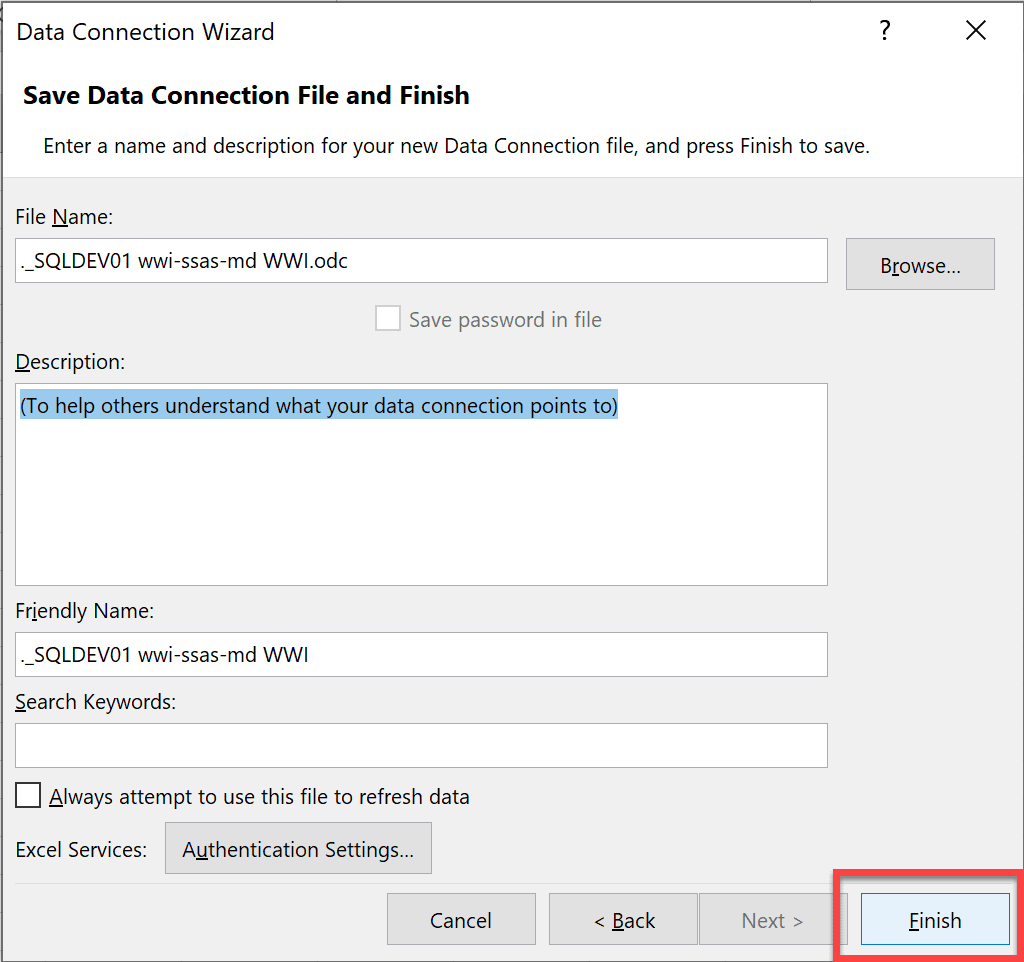The image size is (1024, 962).
Task: Click the Friendly Name label
Action: 84,610
